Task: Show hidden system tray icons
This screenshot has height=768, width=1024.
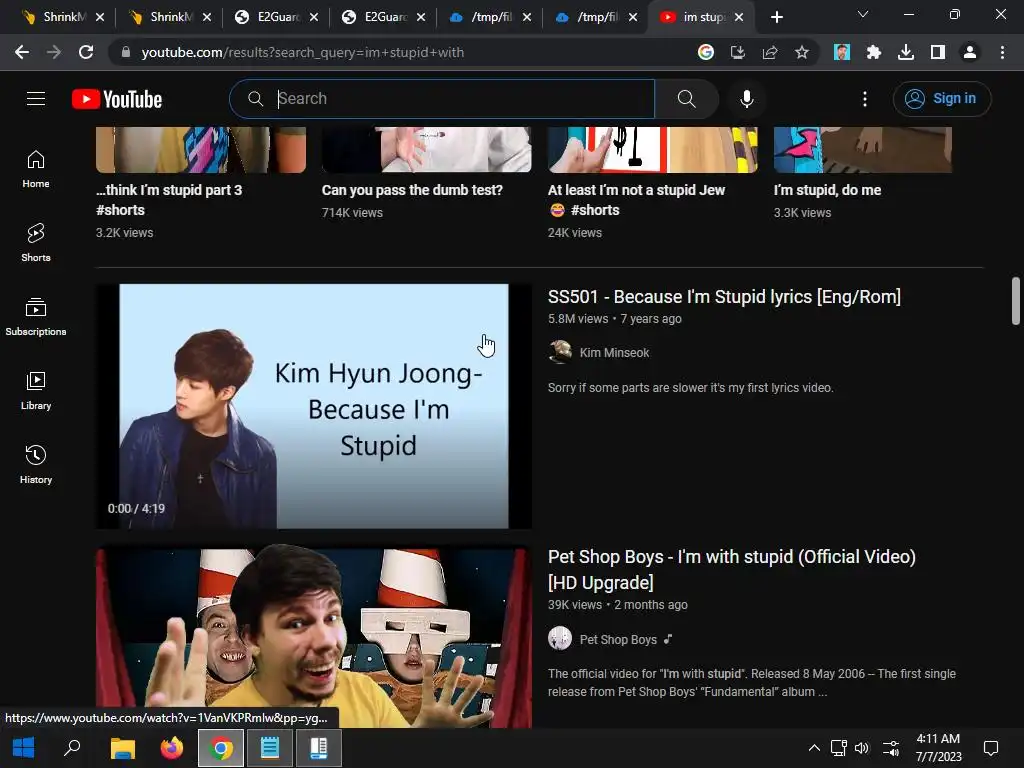Action: [x=814, y=748]
